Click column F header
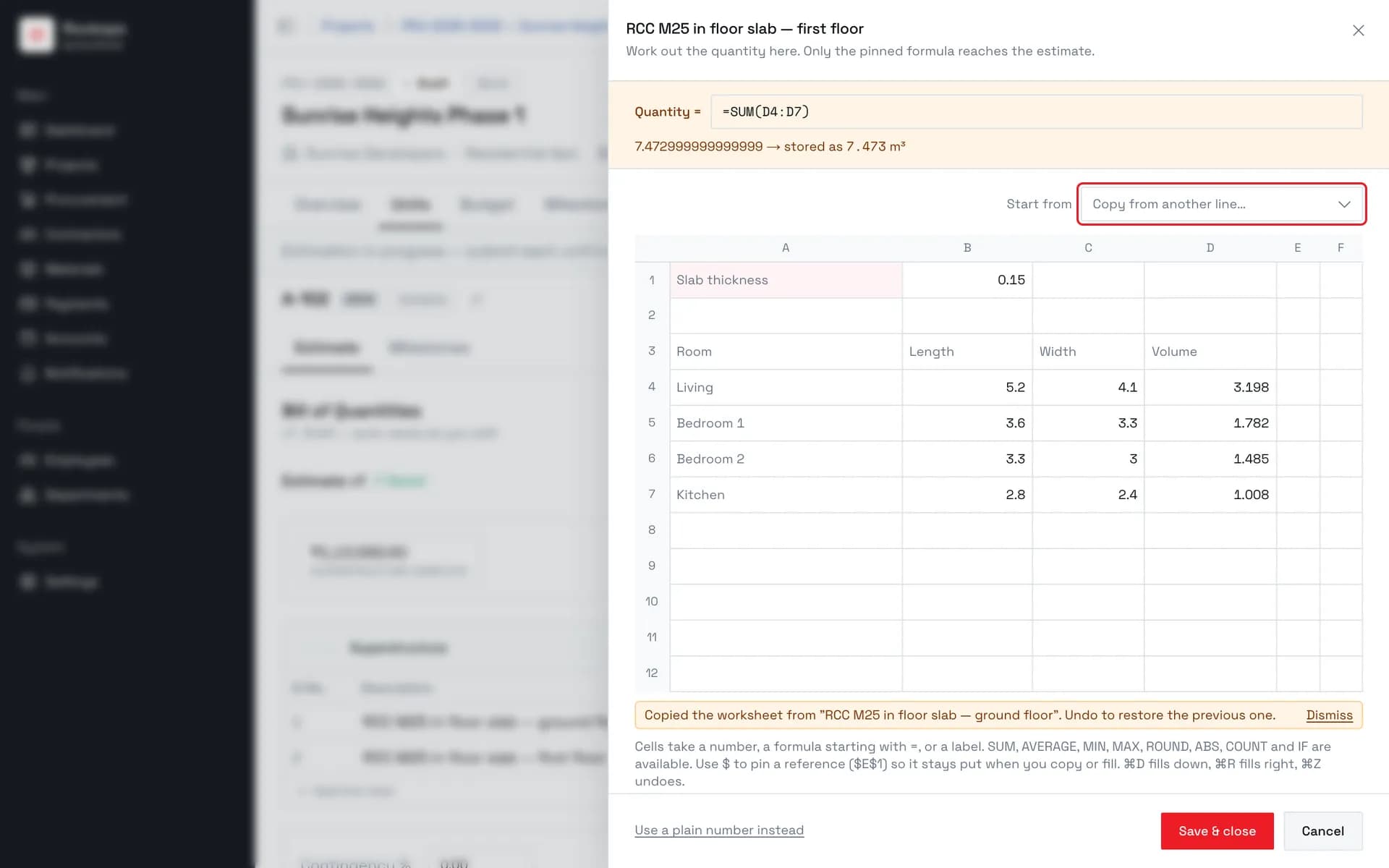The image size is (1389, 868). pyautogui.click(x=1341, y=248)
